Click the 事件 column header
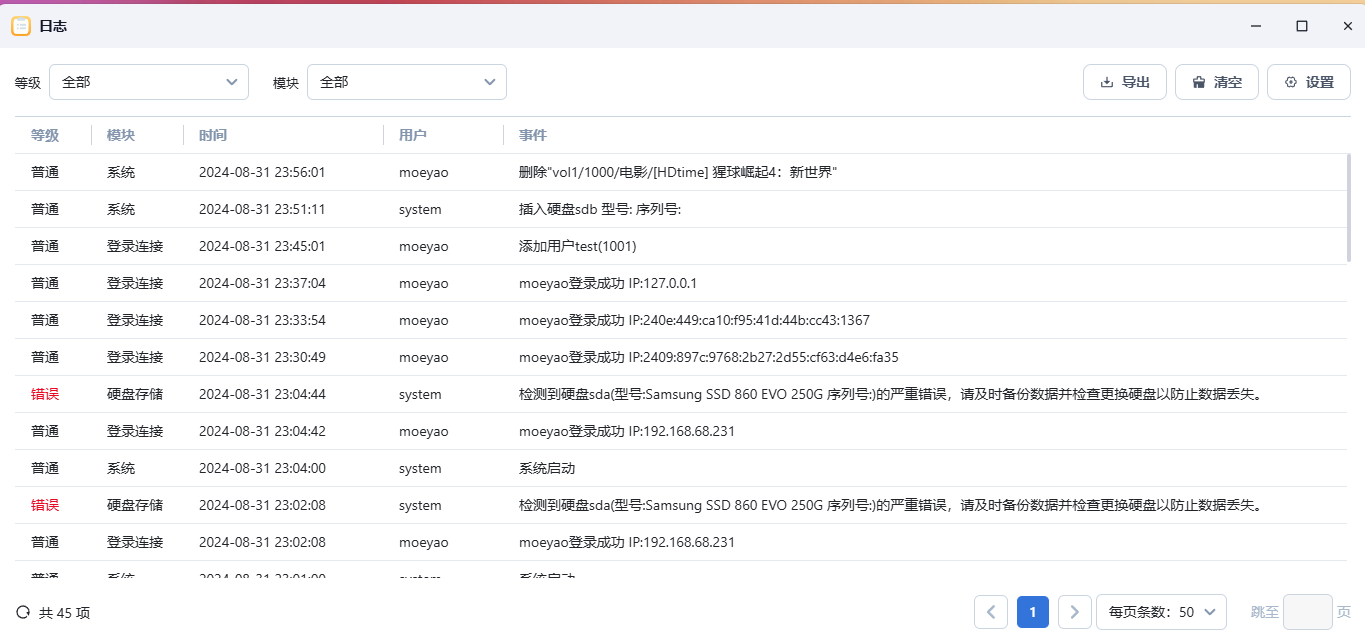 pos(533,135)
